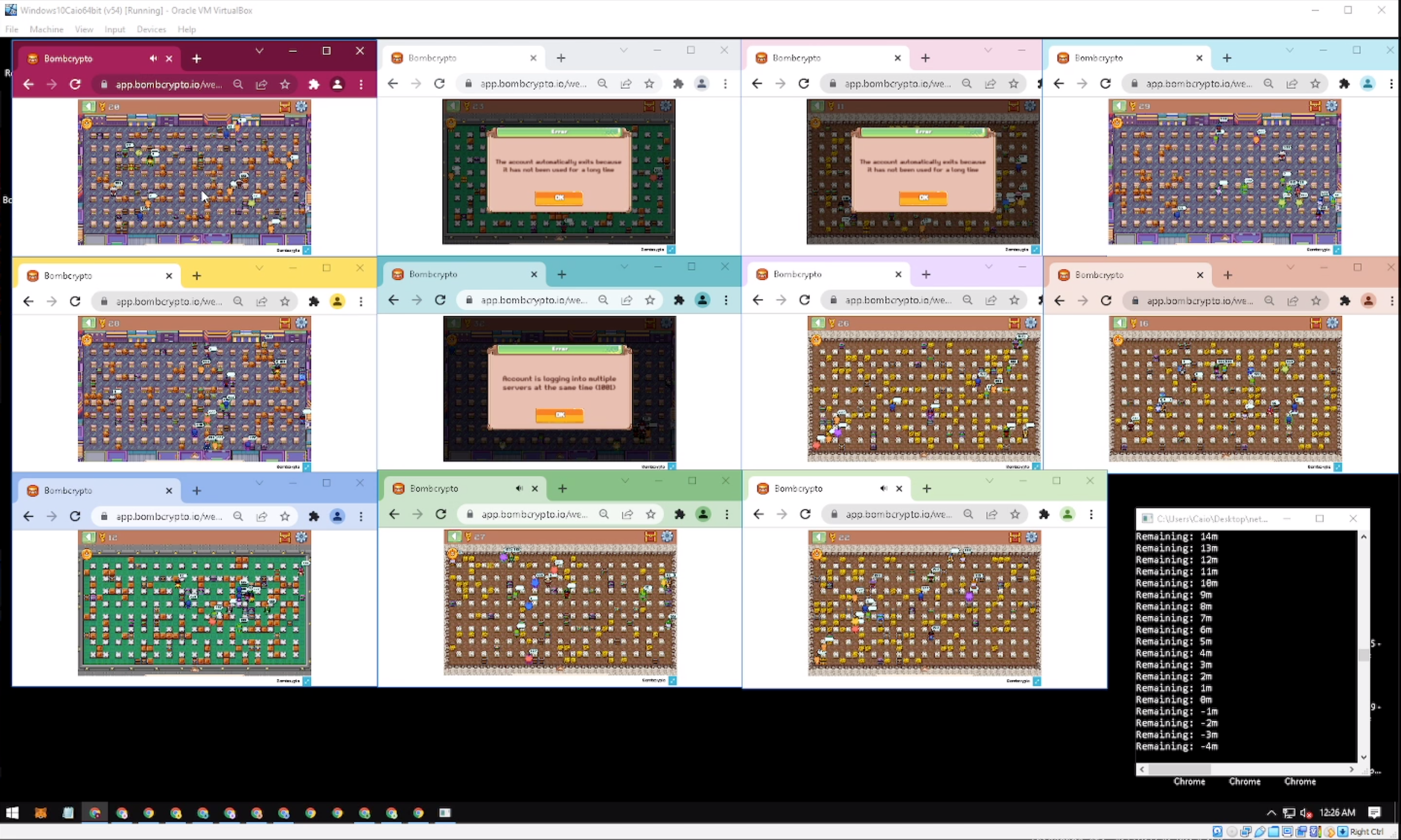This screenshot has height=840, width=1401.
Task: Open treasure chest in yellow window game
Action: coord(285,323)
